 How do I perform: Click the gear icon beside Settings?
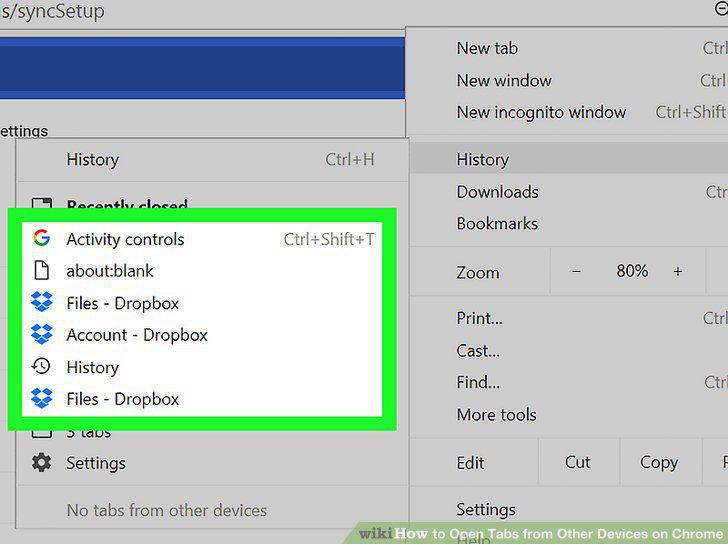[42, 462]
